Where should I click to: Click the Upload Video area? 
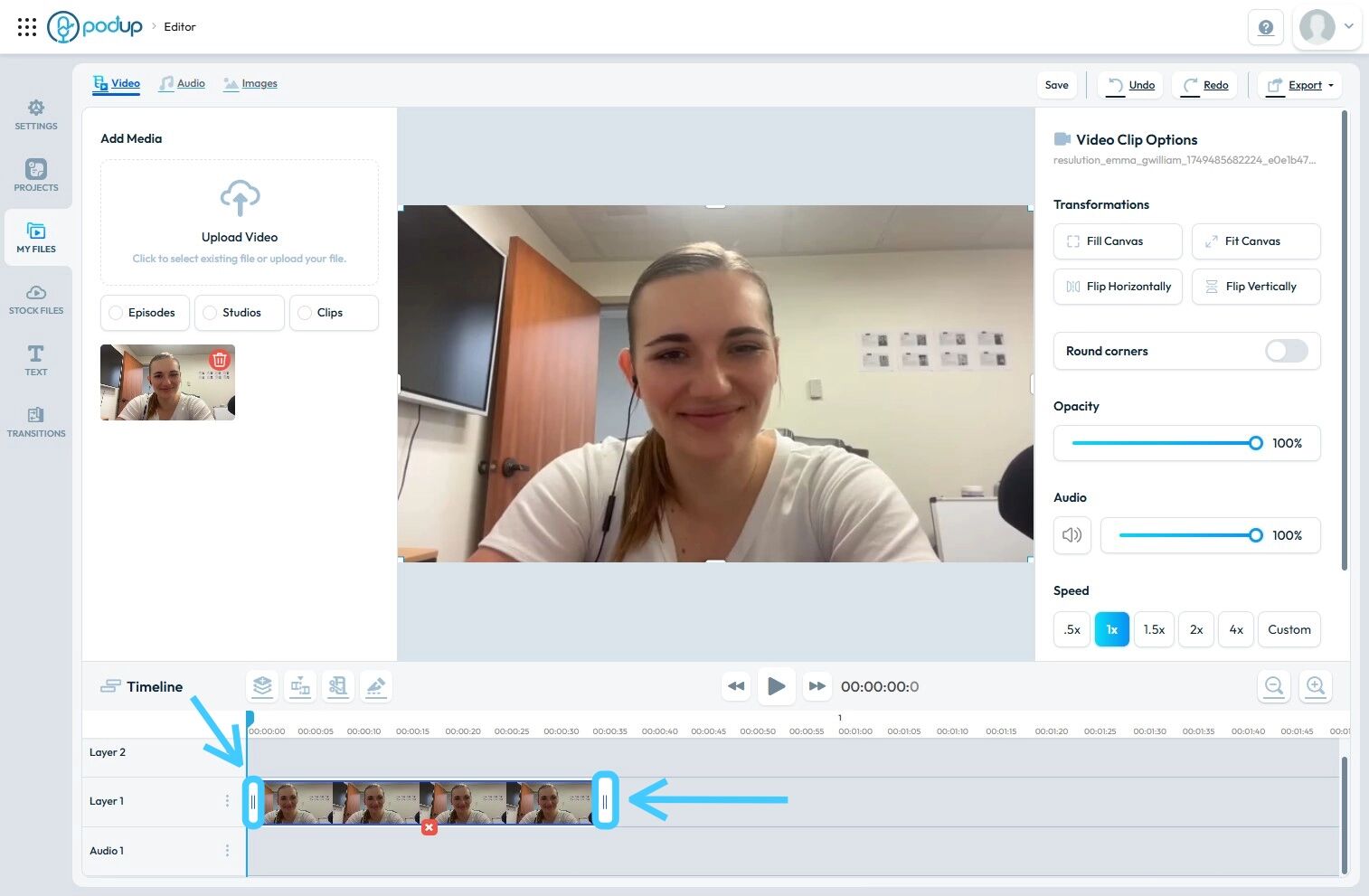pyautogui.click(x=240, y=222)
